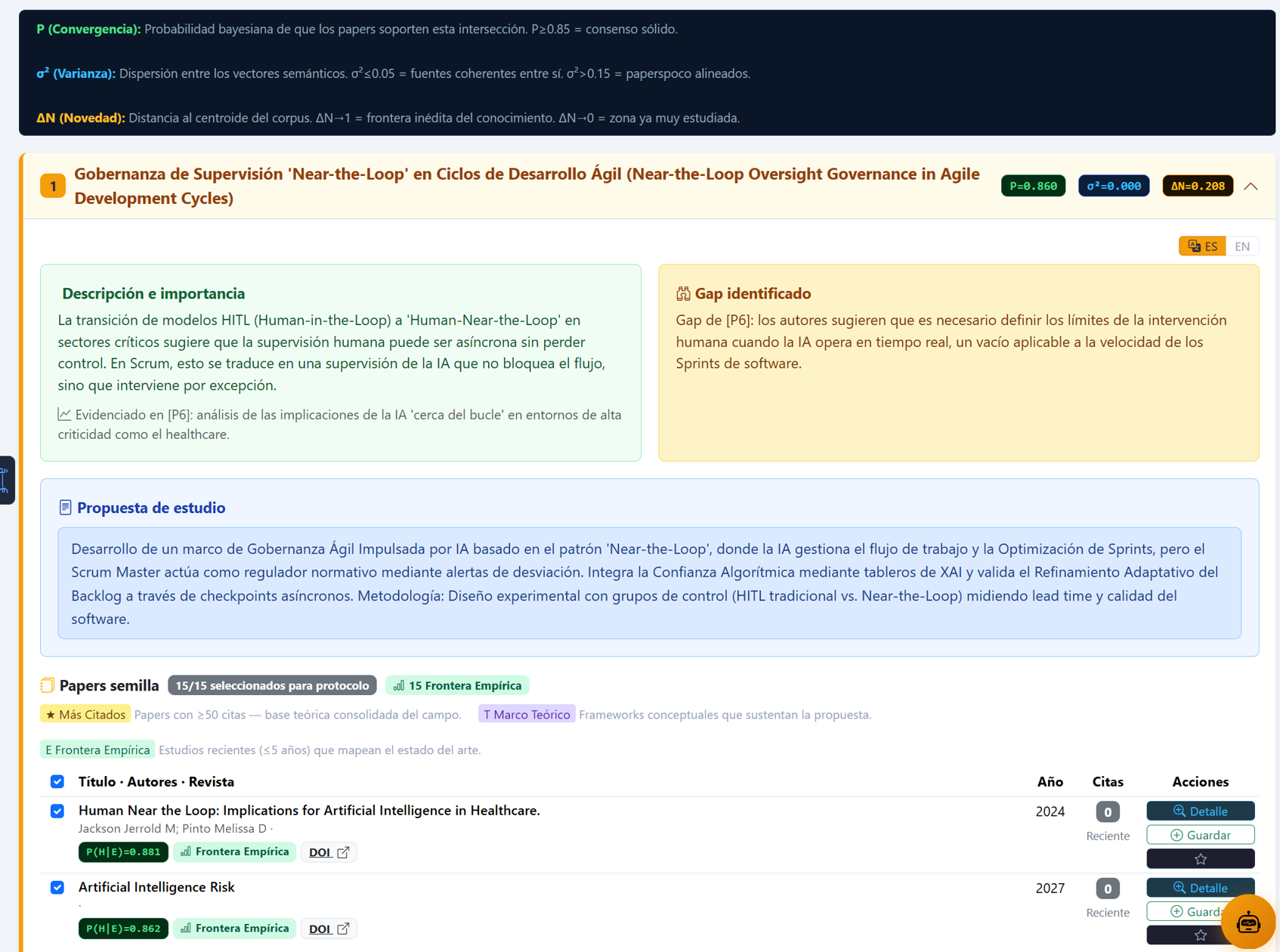Click the P=0.860 convergence badge
This screenshot has height=952, width=1280.
(x=1033, y=186)
